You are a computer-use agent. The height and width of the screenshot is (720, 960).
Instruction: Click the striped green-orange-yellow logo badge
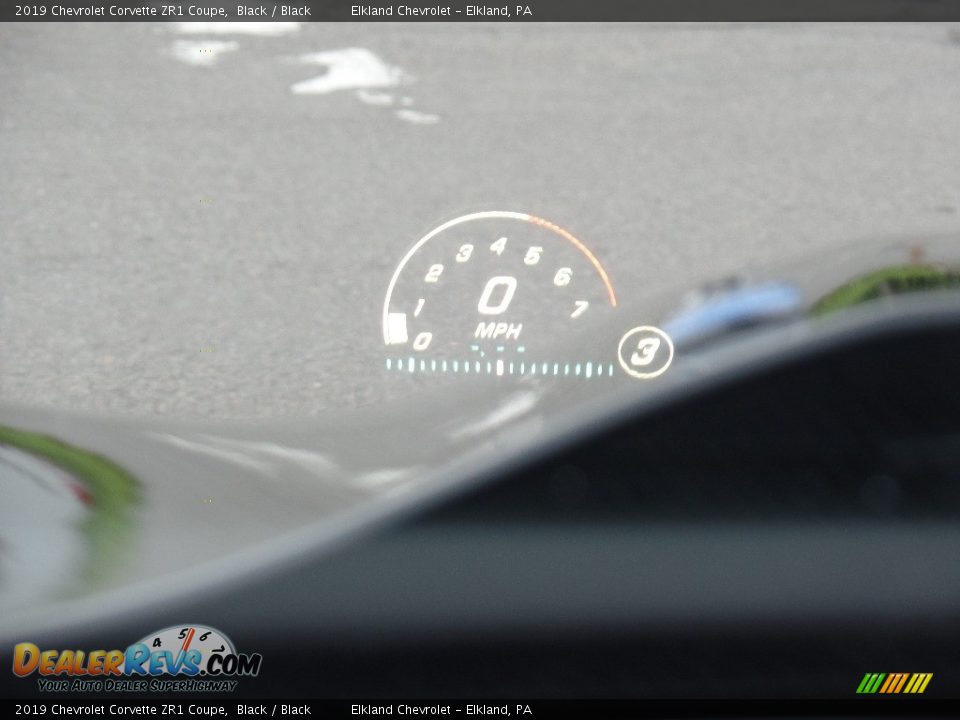pos(894,683)
